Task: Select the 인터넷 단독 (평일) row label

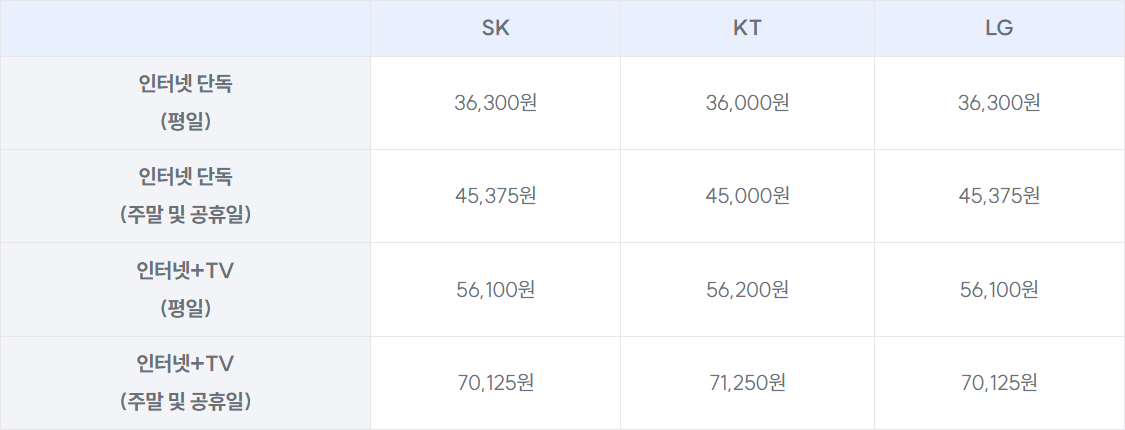Action: coord(186,103)
